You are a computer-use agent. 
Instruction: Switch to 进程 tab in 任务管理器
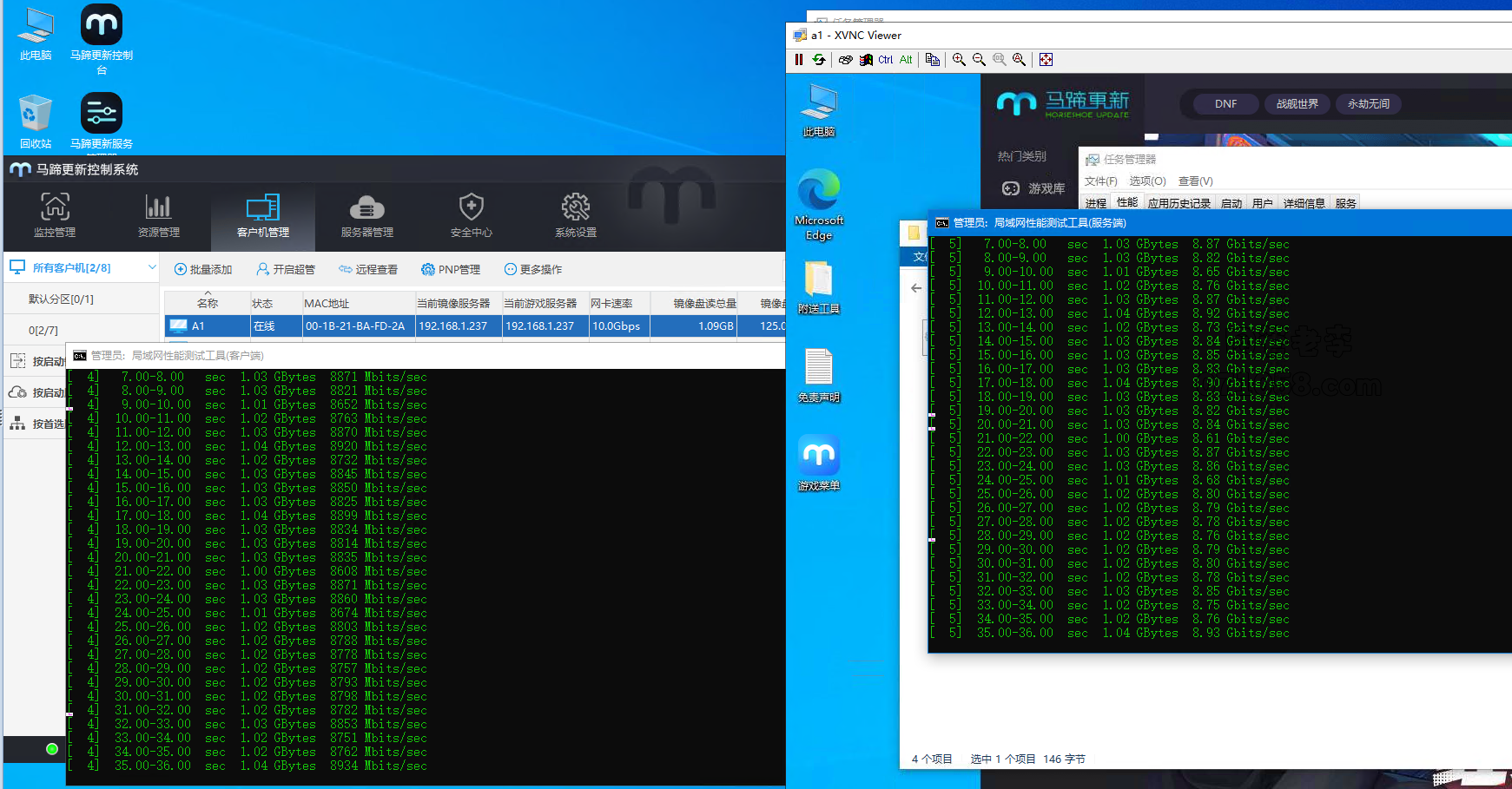pos(1096,203)
